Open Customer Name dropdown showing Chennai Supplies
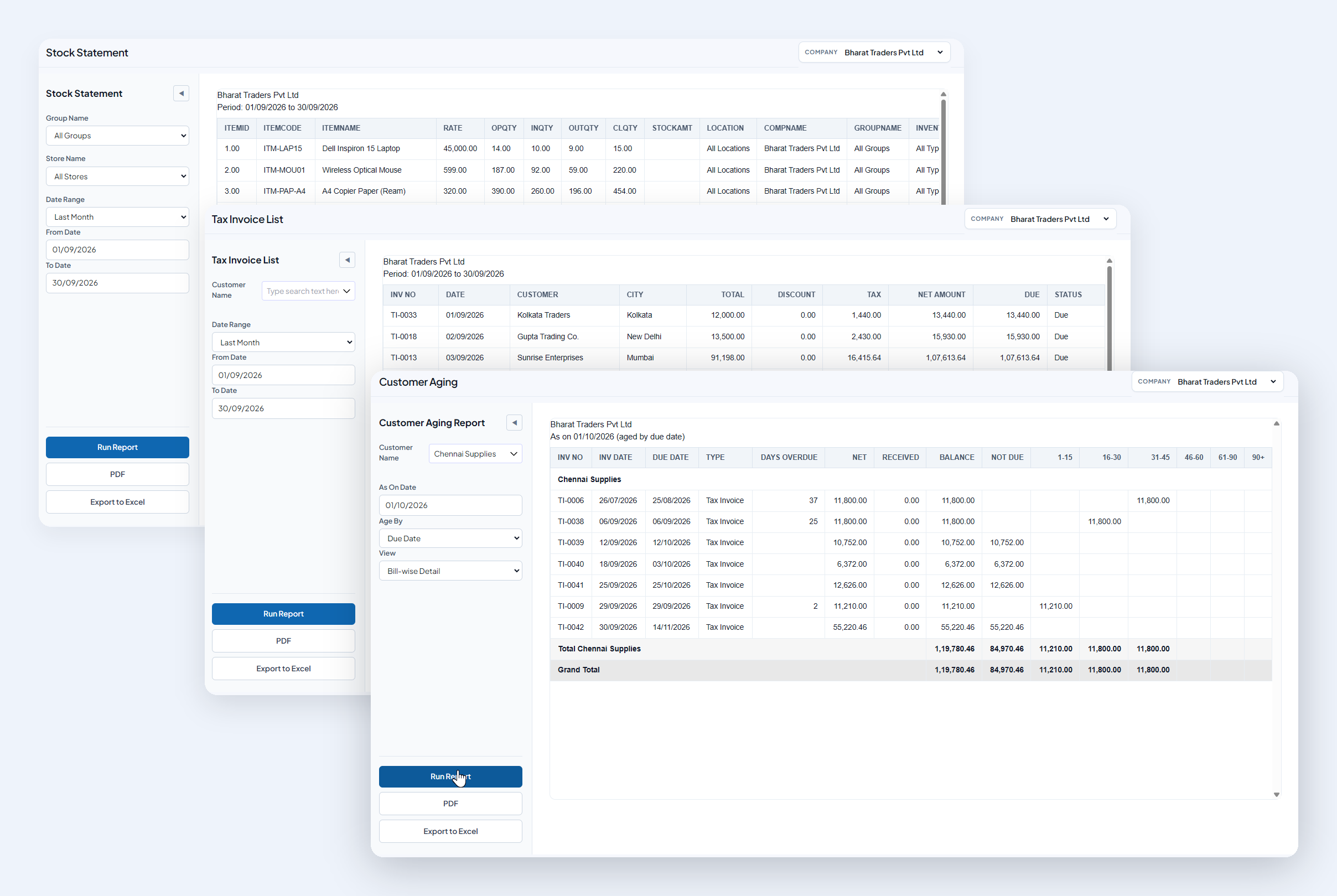Image resolution: width=1337 pixels, height=896 pixels. click(475, 454)
